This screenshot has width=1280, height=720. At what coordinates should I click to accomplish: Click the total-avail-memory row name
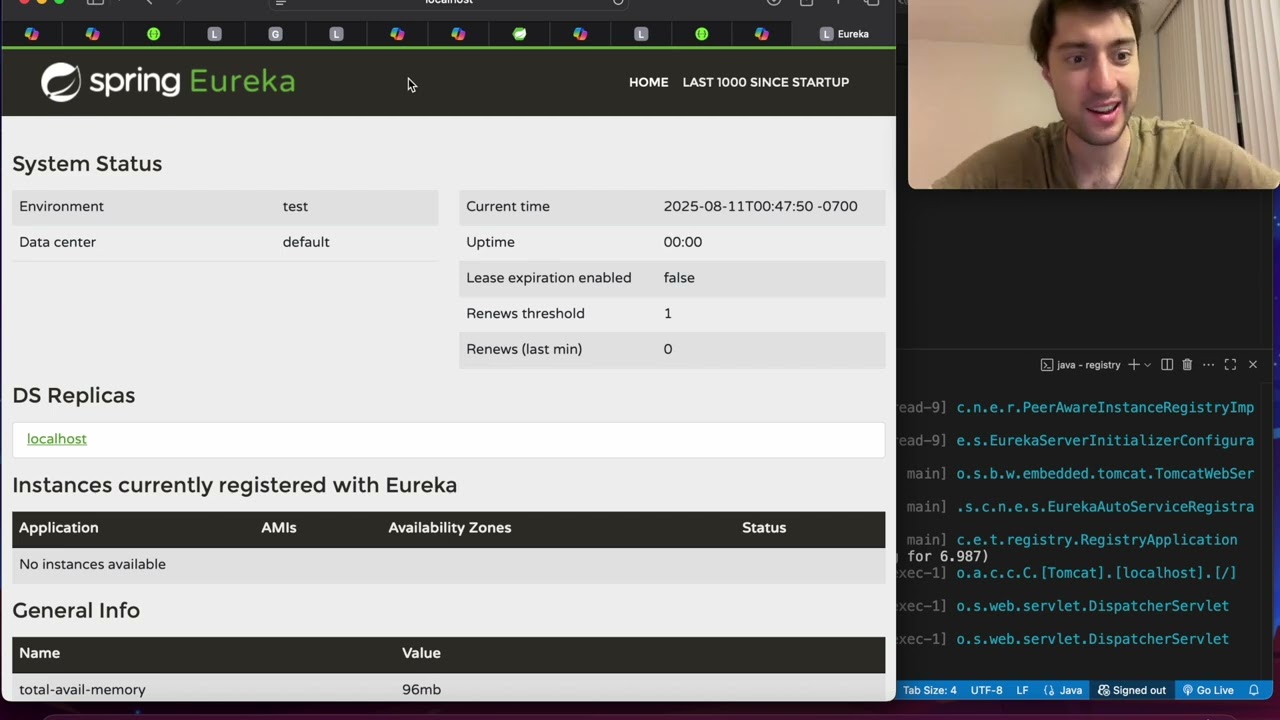pyautogui.click(x=82, y=690)
